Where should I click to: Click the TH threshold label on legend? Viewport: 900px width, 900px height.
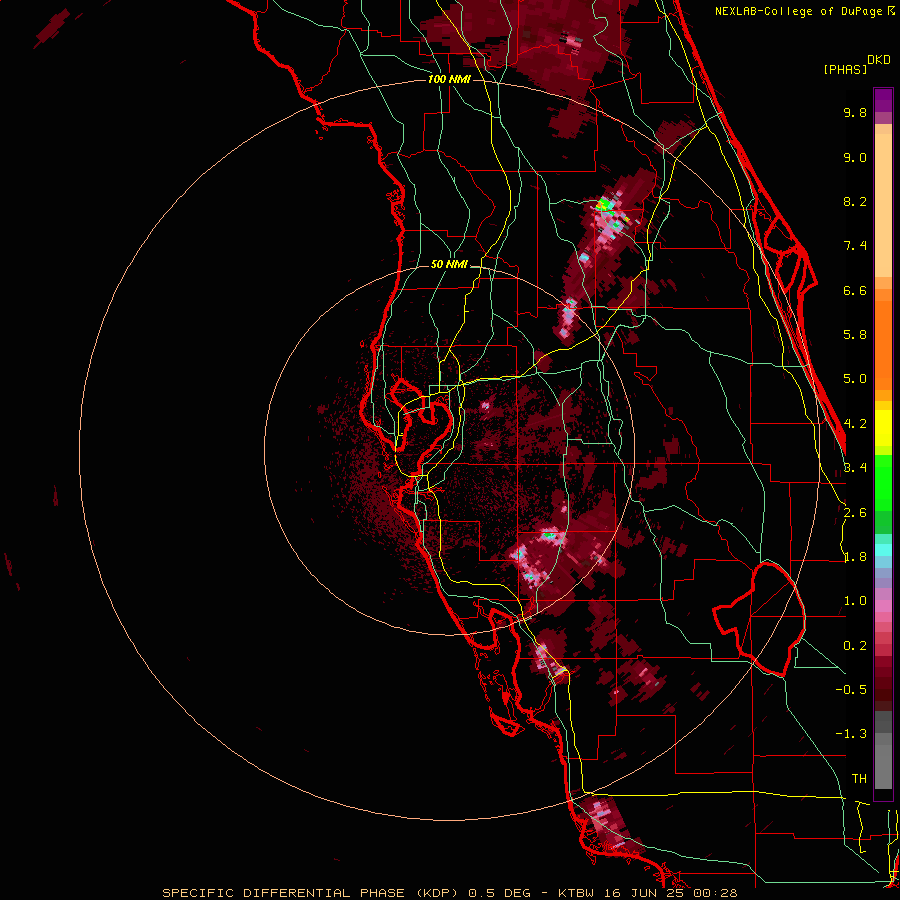[x=859, y=779]
